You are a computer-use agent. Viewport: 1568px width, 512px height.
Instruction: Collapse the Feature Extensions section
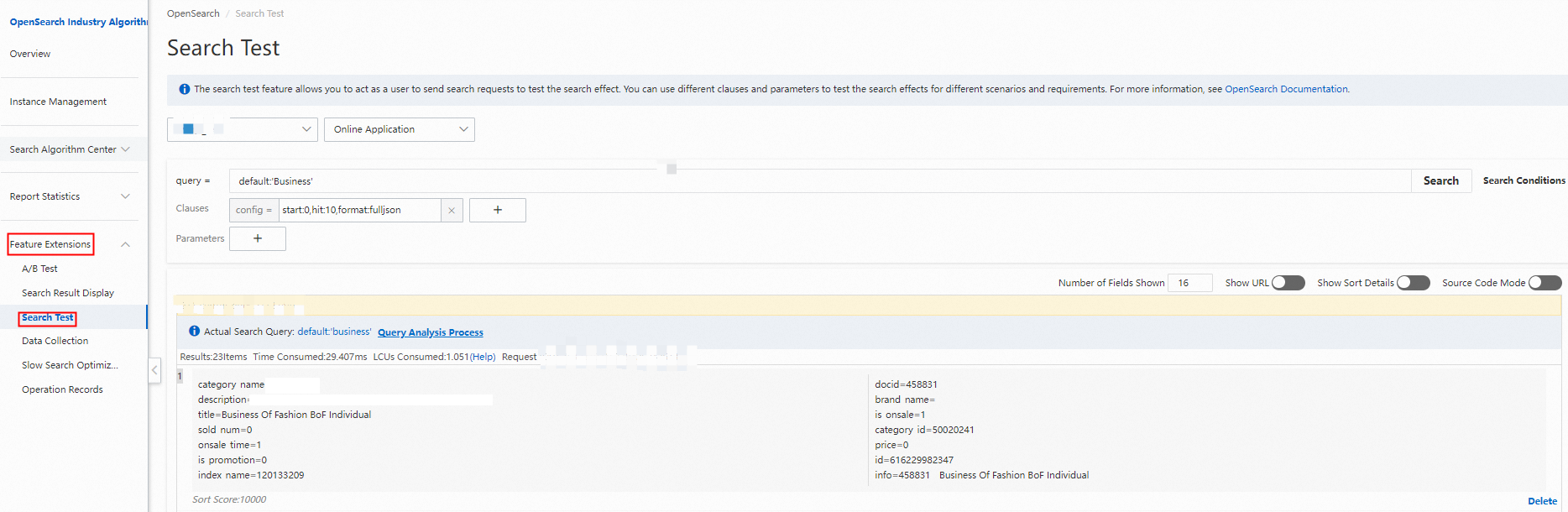[x=125, y=244]
